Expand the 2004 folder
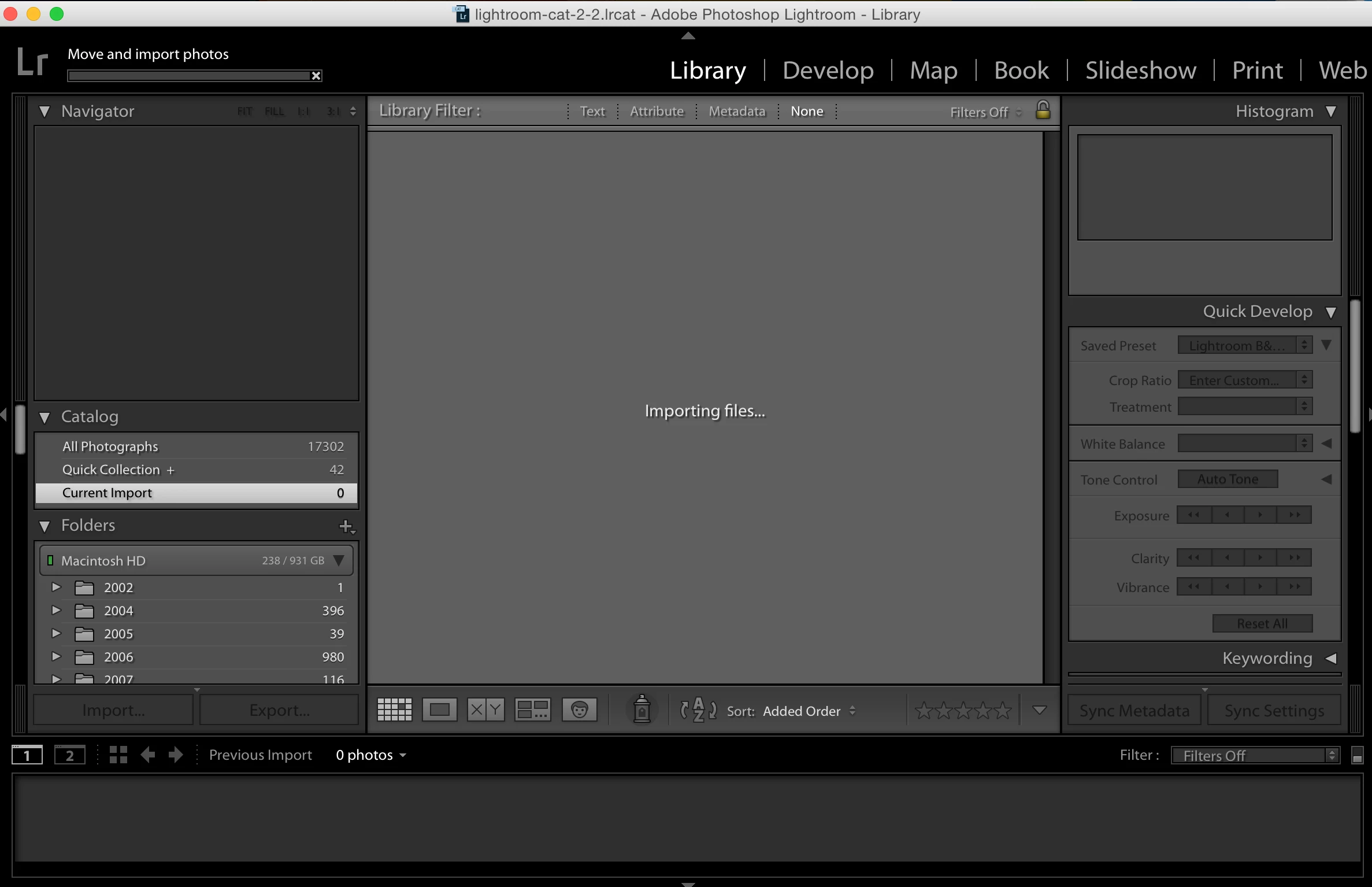This screenshot has width=1372, height=887. 56,611
